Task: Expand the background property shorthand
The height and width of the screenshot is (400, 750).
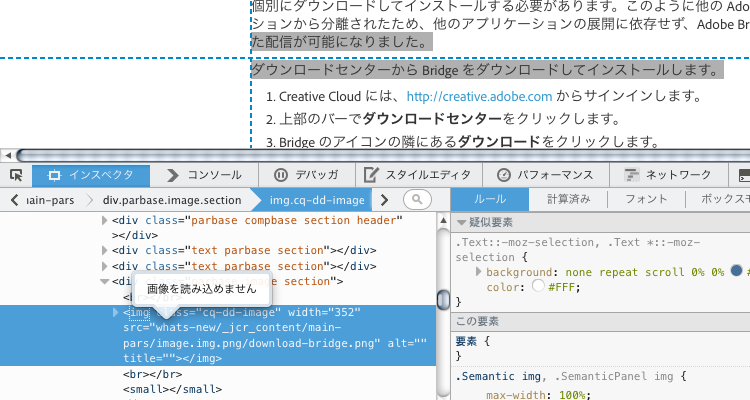Action: (x=479, y=271)
